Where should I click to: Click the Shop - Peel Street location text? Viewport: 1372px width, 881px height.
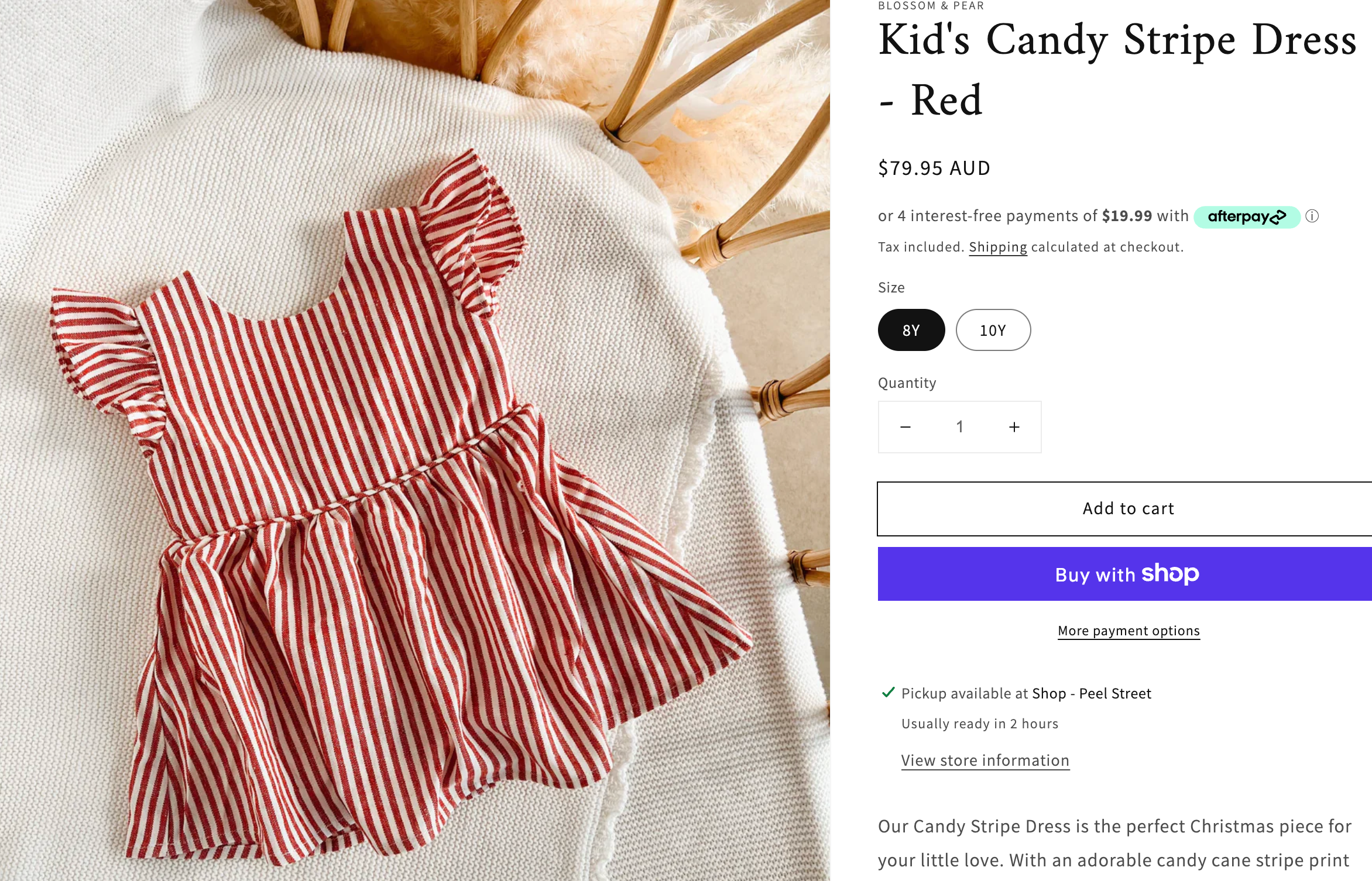click(1092, 694)
